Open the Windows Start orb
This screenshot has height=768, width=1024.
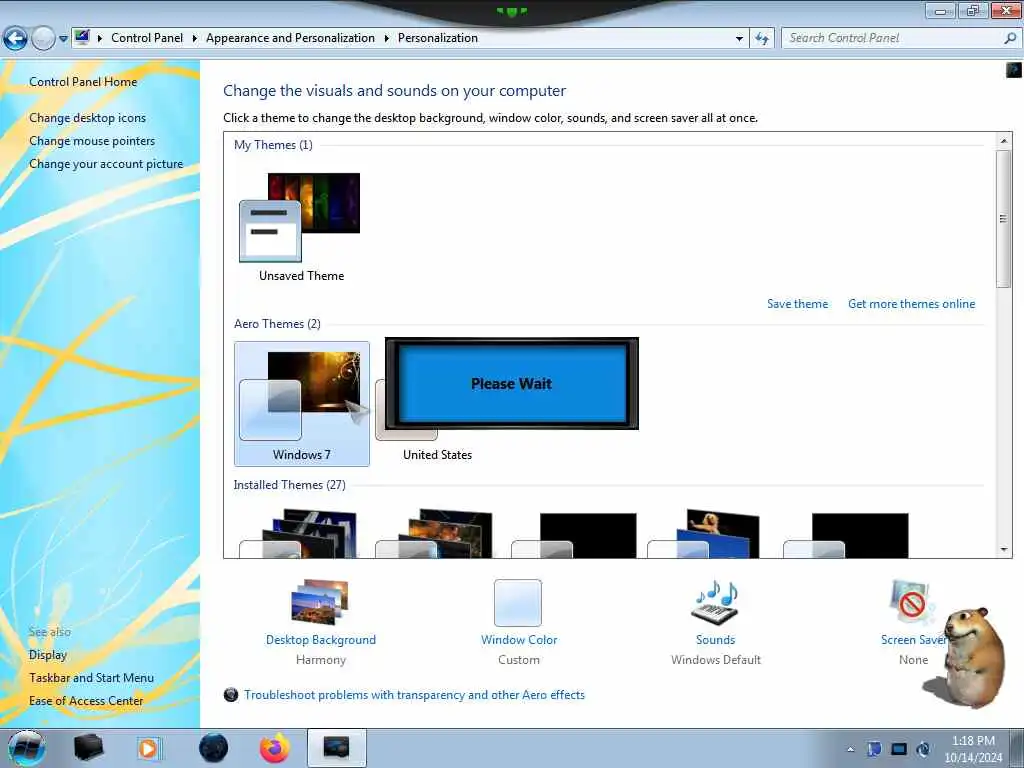coord(27,748)
